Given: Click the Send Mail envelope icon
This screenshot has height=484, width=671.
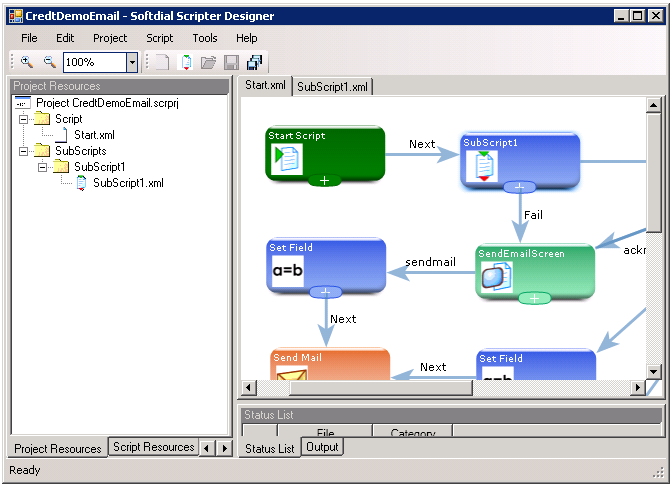Looking at the screenshot, I should 291,373.
